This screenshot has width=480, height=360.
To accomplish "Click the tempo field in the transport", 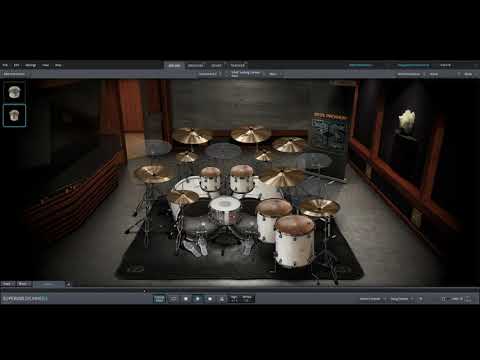I will 247,299.
